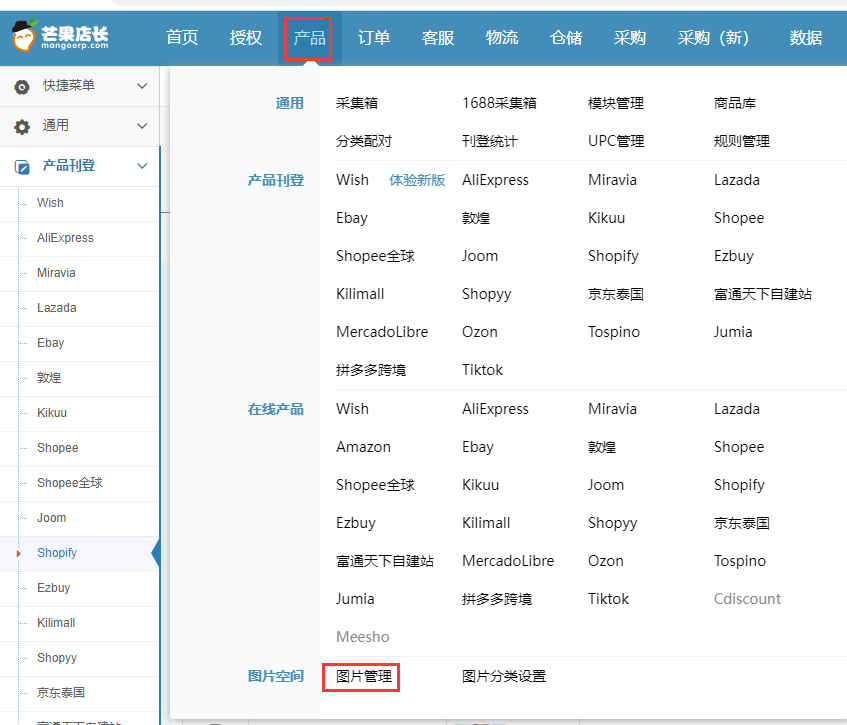Select Shopify under 在线产品 in dropdown
This screenshot has height=725, width=847.
pos(739,485)
